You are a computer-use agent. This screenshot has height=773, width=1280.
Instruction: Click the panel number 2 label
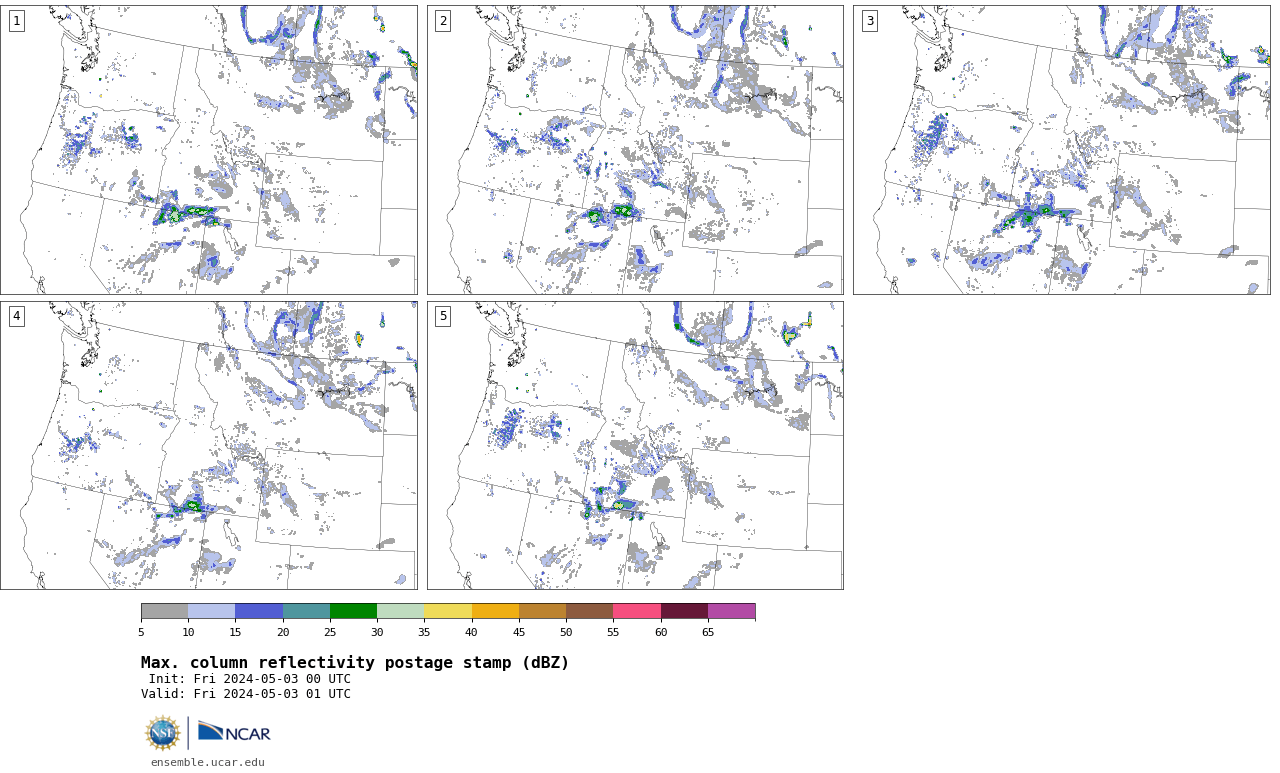[443, 21]
